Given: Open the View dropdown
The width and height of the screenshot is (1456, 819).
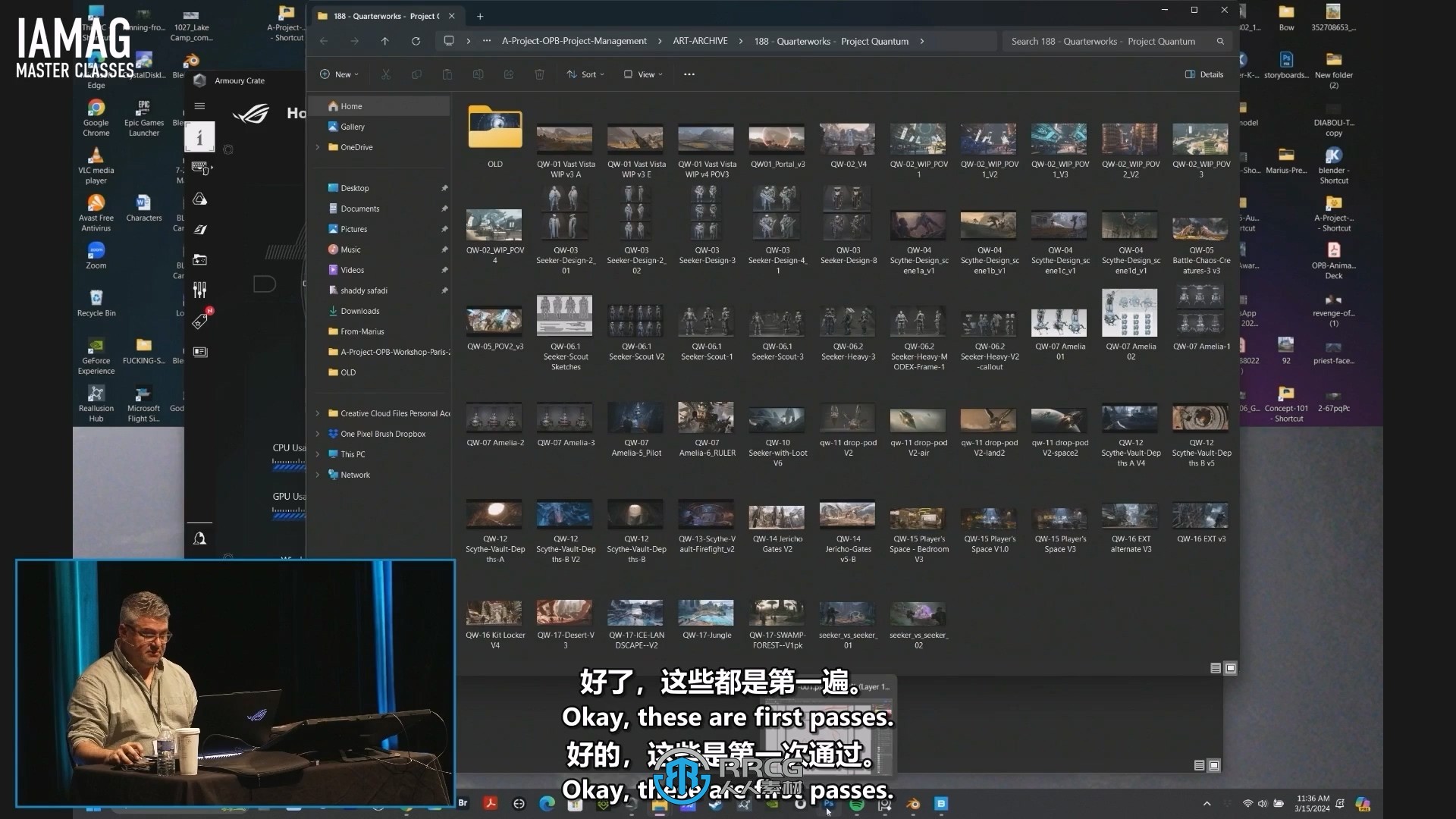Looking at the screenshot, I should click(x=643, y=74).
